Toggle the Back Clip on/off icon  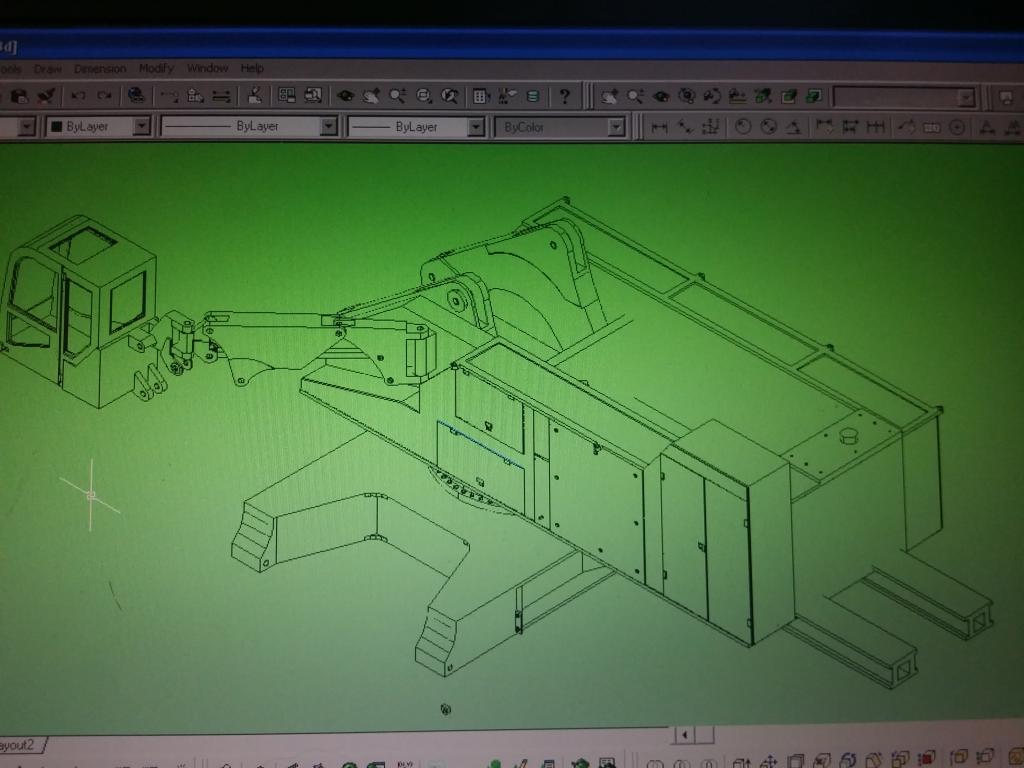[x=814, y=97]
